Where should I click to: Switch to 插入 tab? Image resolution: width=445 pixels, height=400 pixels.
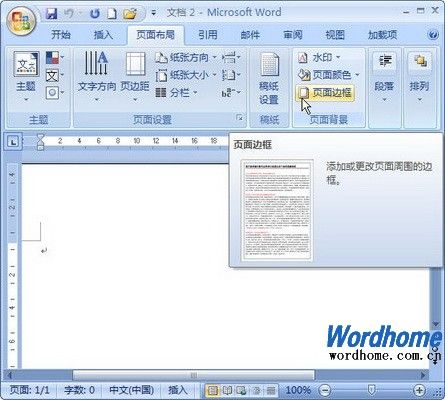(x=103, y=34)
